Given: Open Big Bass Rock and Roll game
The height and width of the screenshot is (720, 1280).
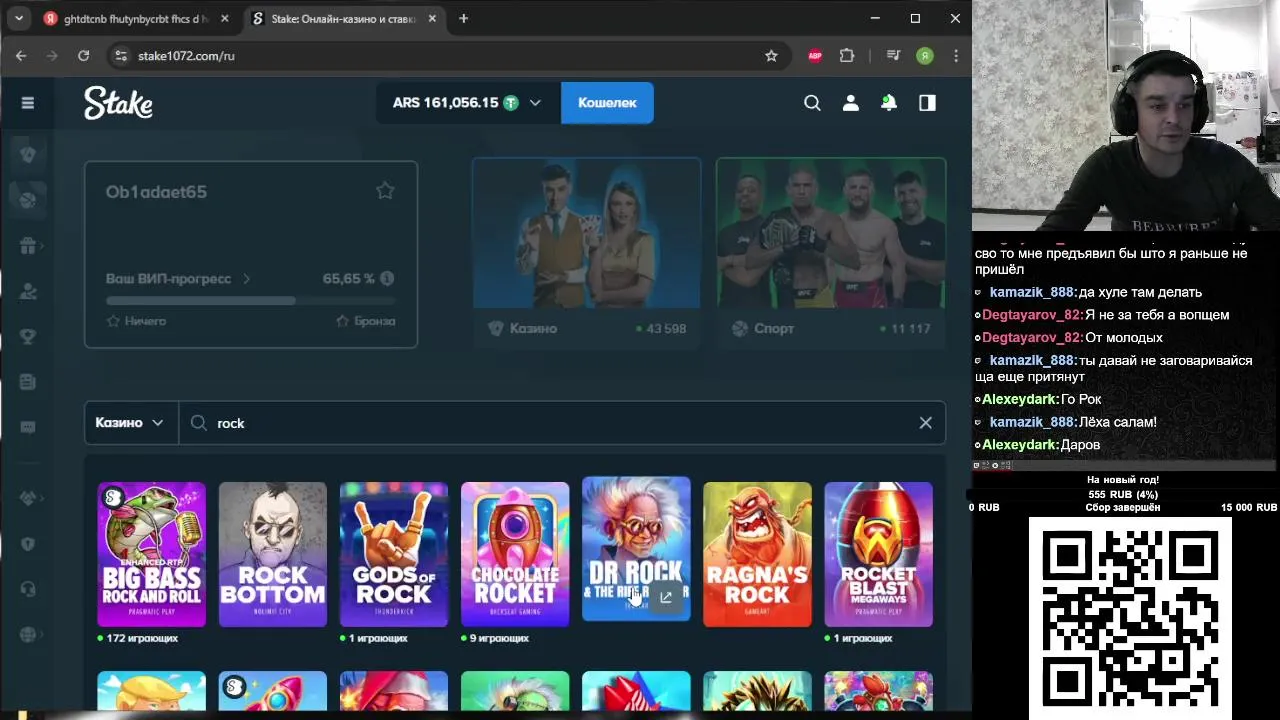Looking at the screenshot, I should (x=151, y=555).
